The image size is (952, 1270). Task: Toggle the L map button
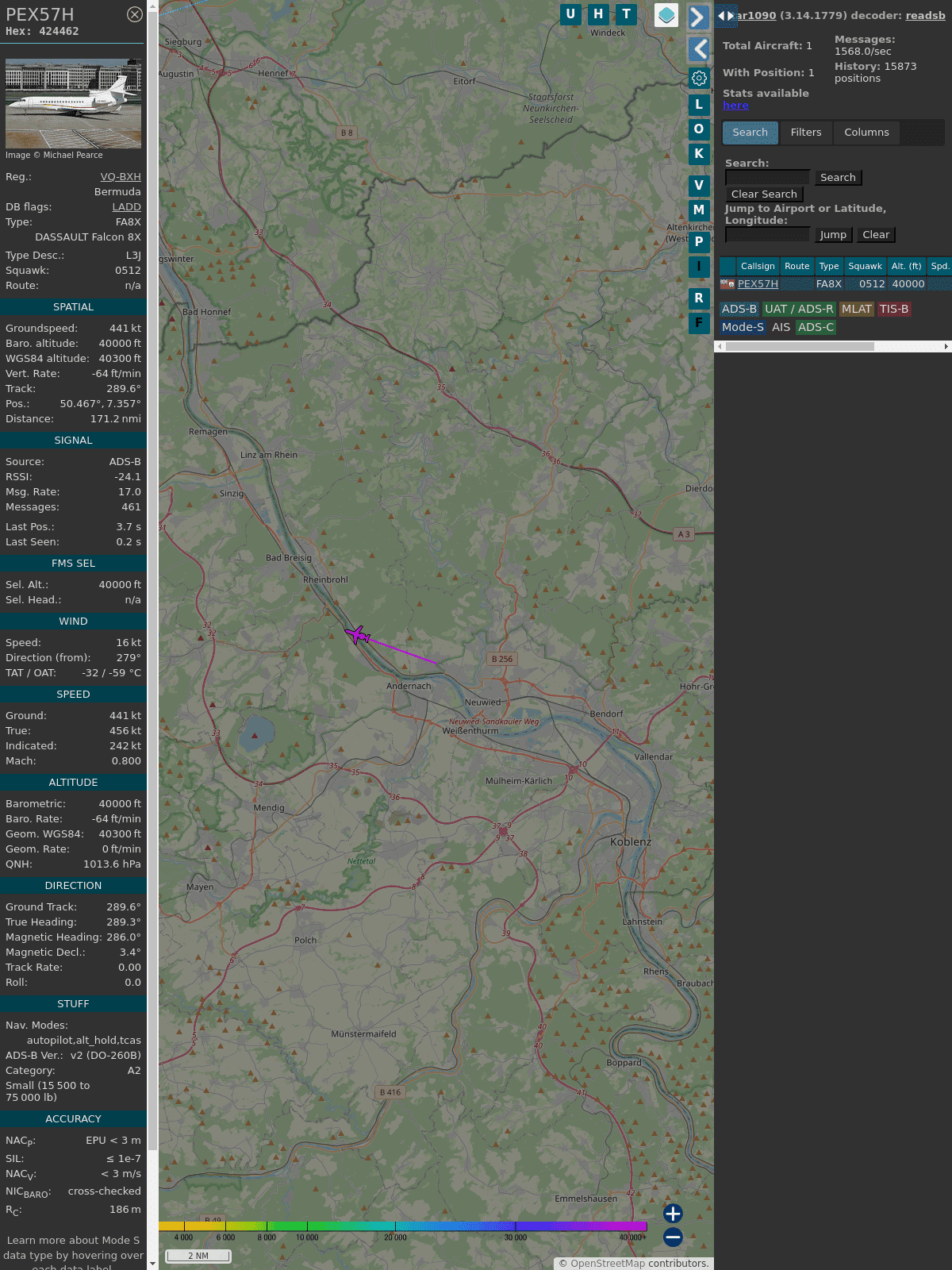tap(699, 105)
